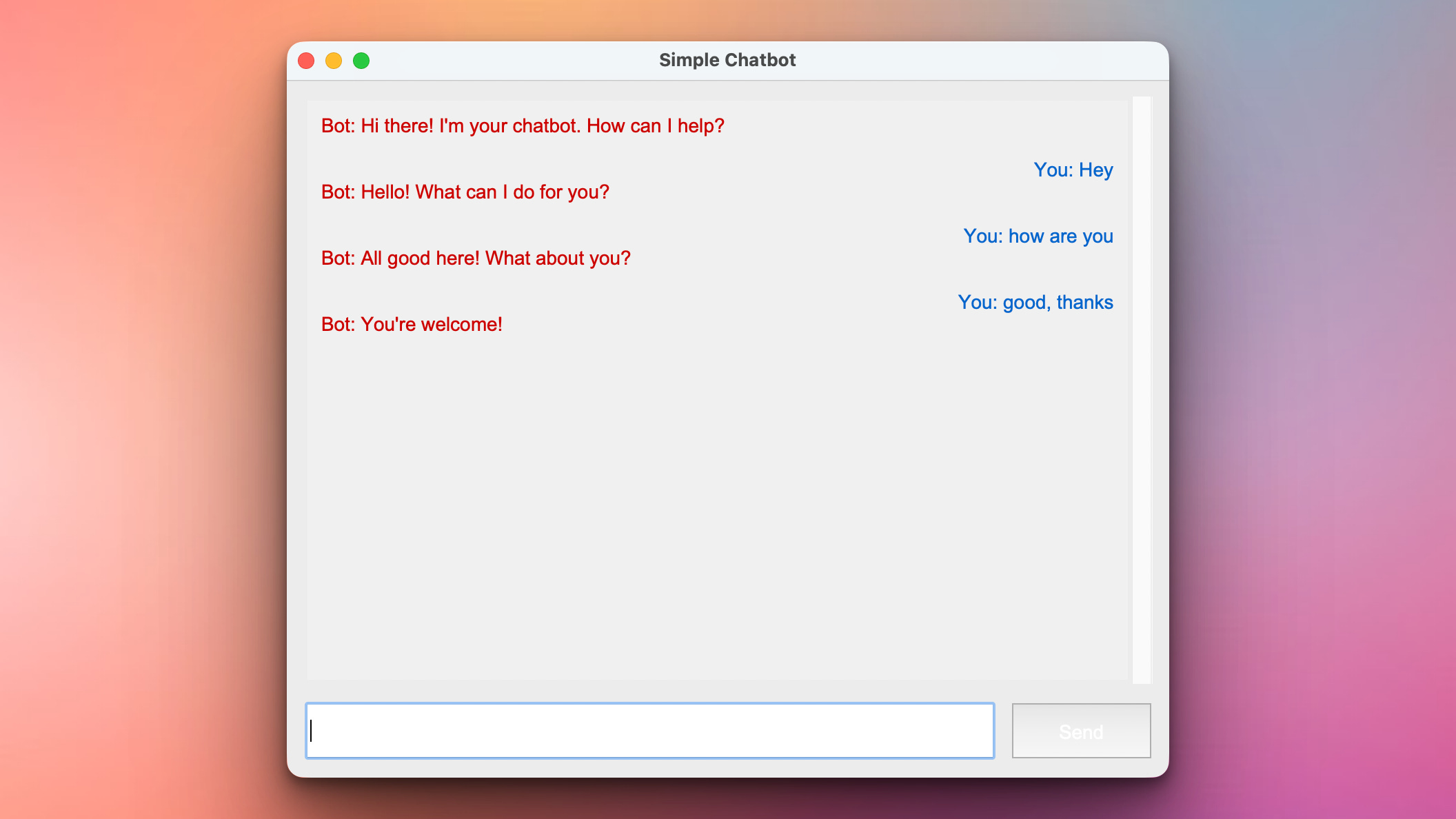
Task: Click the word 'thanks' in user message
Action: point(1084,303)
